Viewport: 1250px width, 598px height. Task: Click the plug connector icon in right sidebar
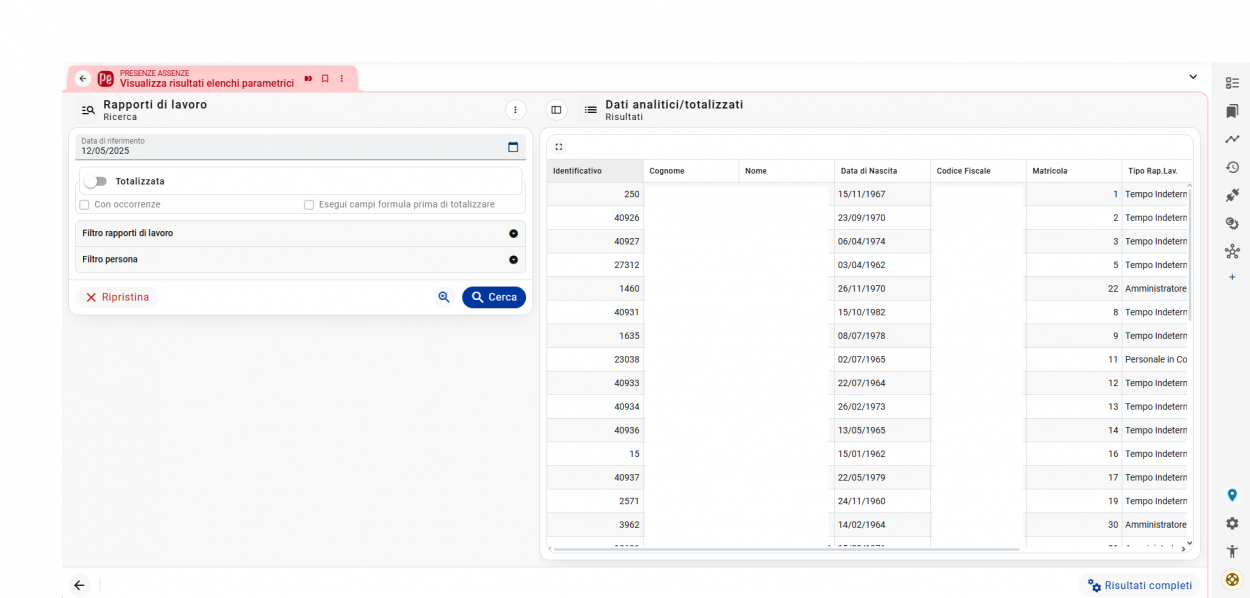click(x=1232, y=195)
